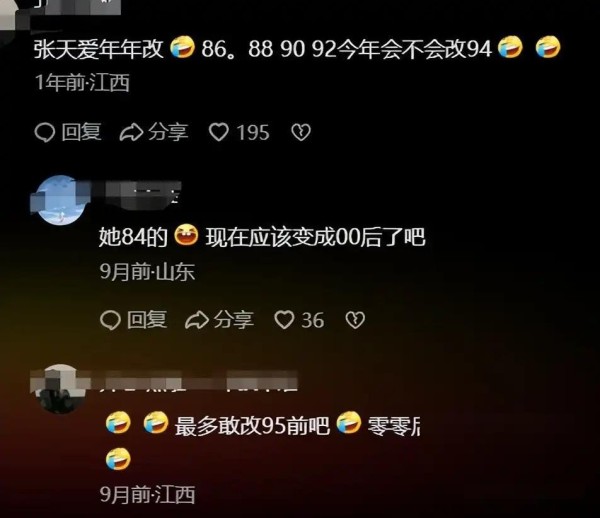
Task: Click the blurred username of the third commenter
Action: [x=194, y=381]
